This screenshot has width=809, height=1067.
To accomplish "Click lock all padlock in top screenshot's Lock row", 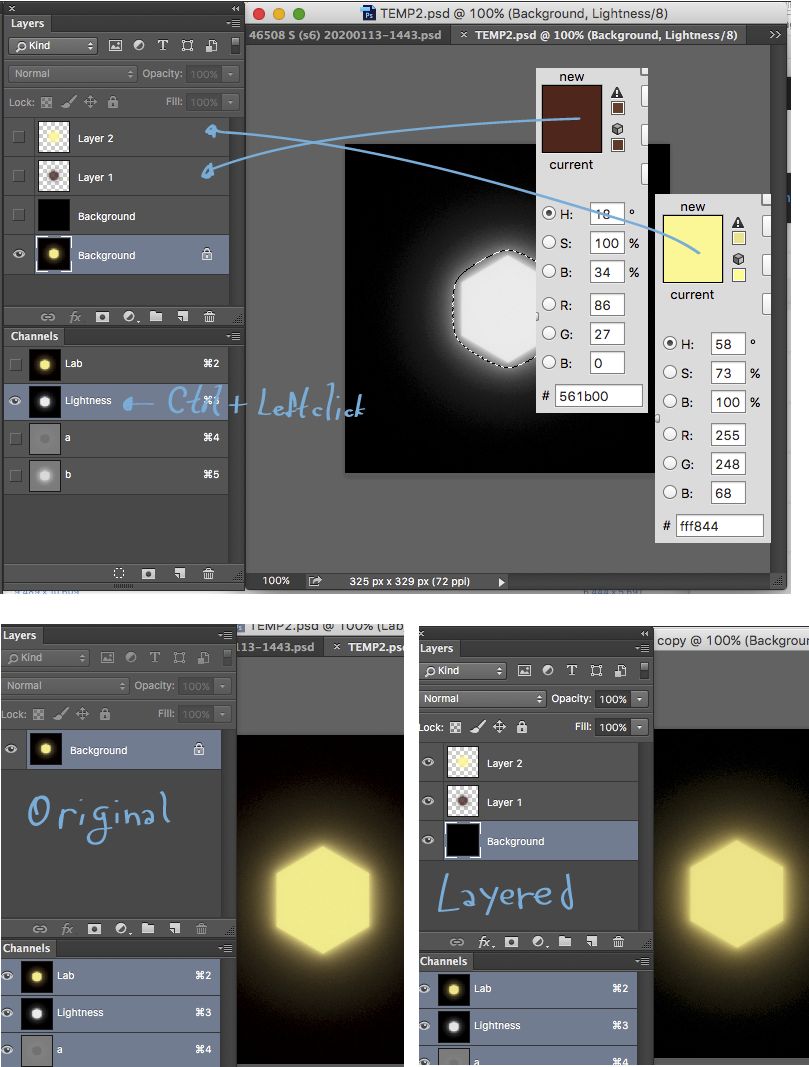I will 113,102.
